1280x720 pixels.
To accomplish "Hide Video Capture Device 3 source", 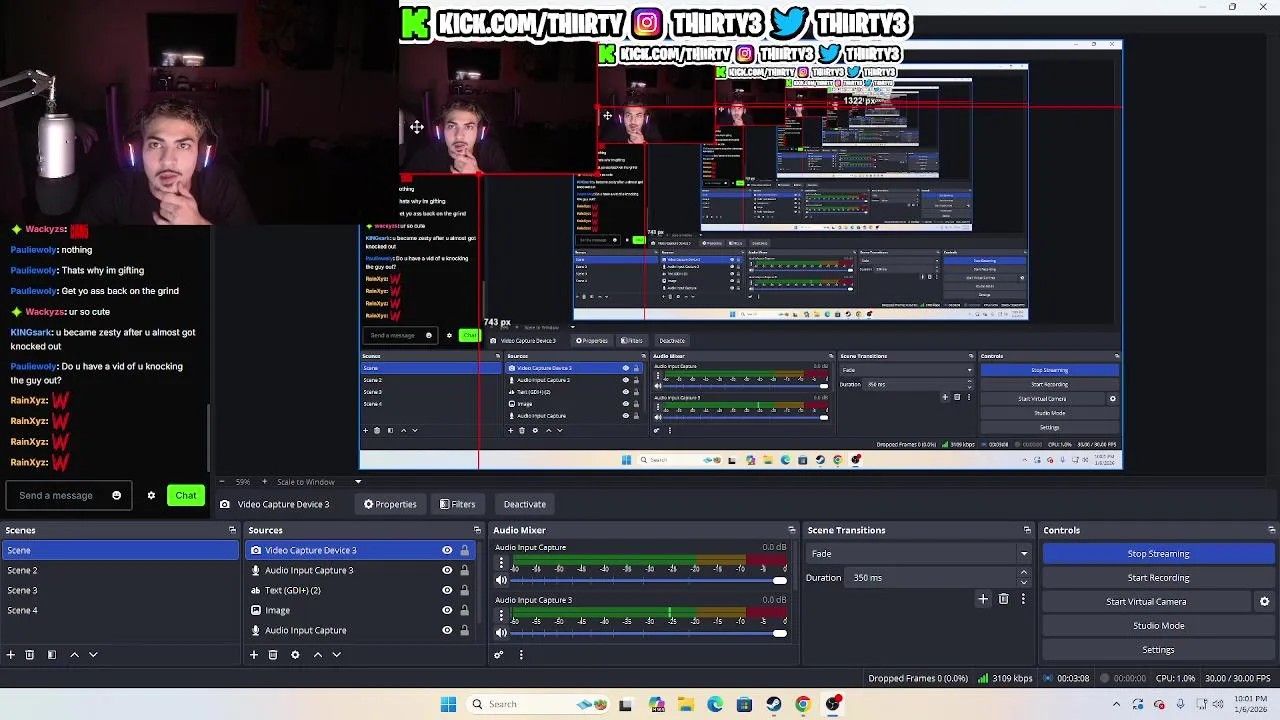I will click(x=447, y=550).
